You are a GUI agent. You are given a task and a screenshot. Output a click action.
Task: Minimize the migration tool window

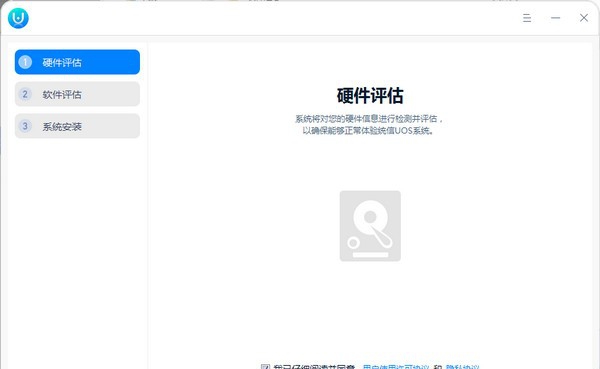tap(556, 18)
